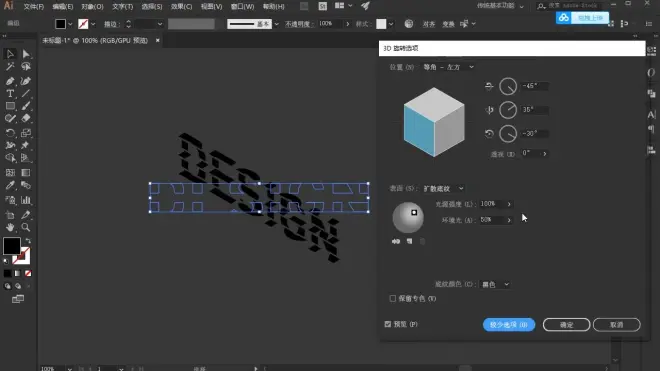The image size is (660, 371).
Task: Open the fill color dropdown in control bar
Action: pyautogui.click(x=70, y=24)
